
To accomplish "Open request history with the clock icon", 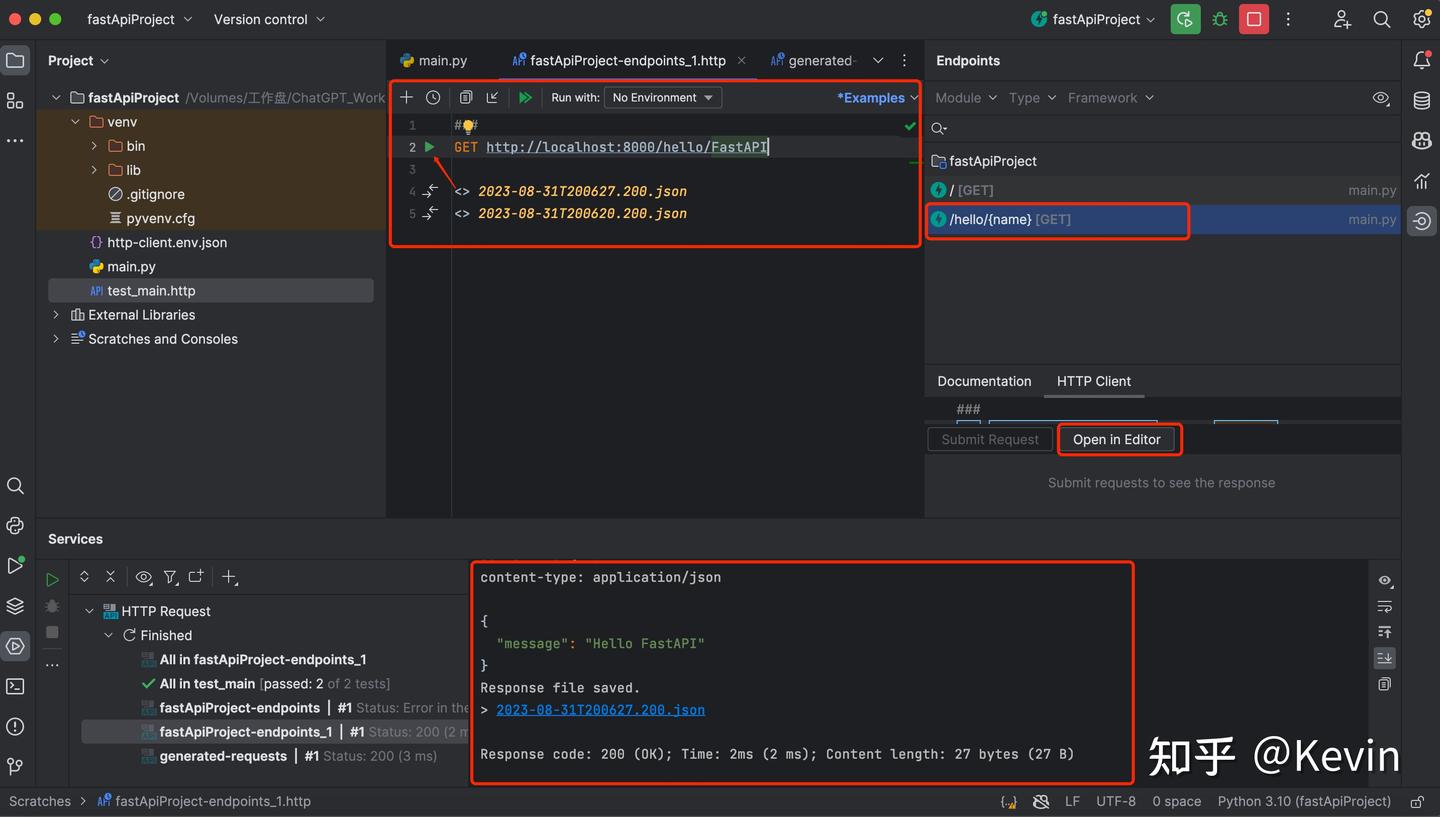I will click(433, 97).
